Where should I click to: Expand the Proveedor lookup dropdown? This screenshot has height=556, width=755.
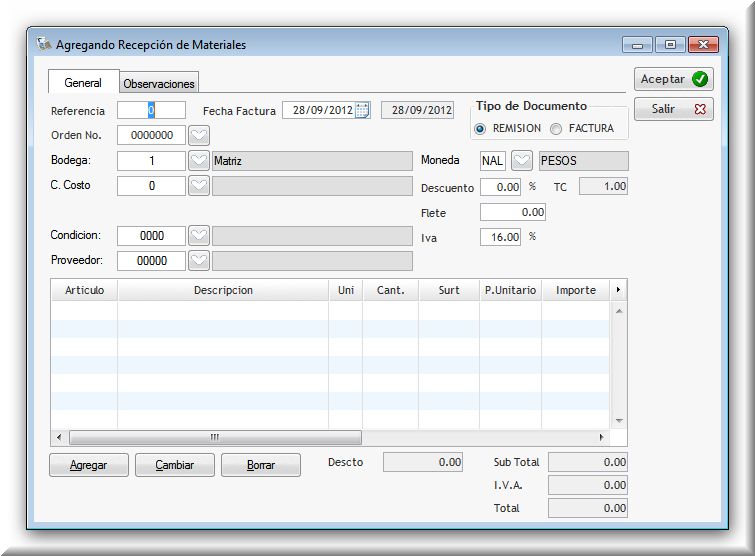199,261
